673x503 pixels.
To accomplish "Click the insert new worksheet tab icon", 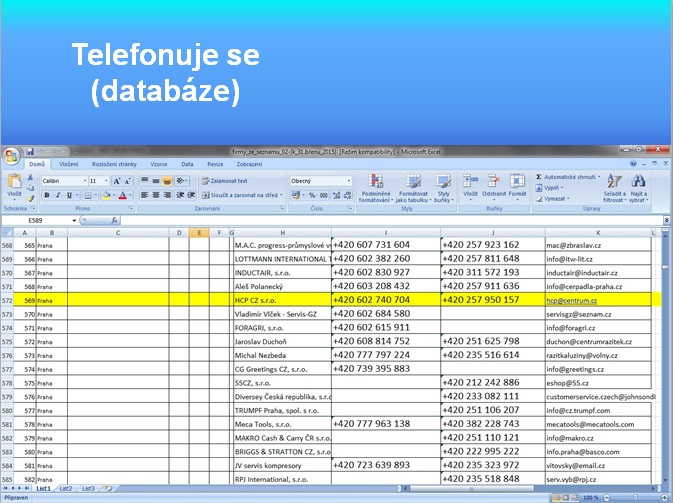I will coord(109,488).
